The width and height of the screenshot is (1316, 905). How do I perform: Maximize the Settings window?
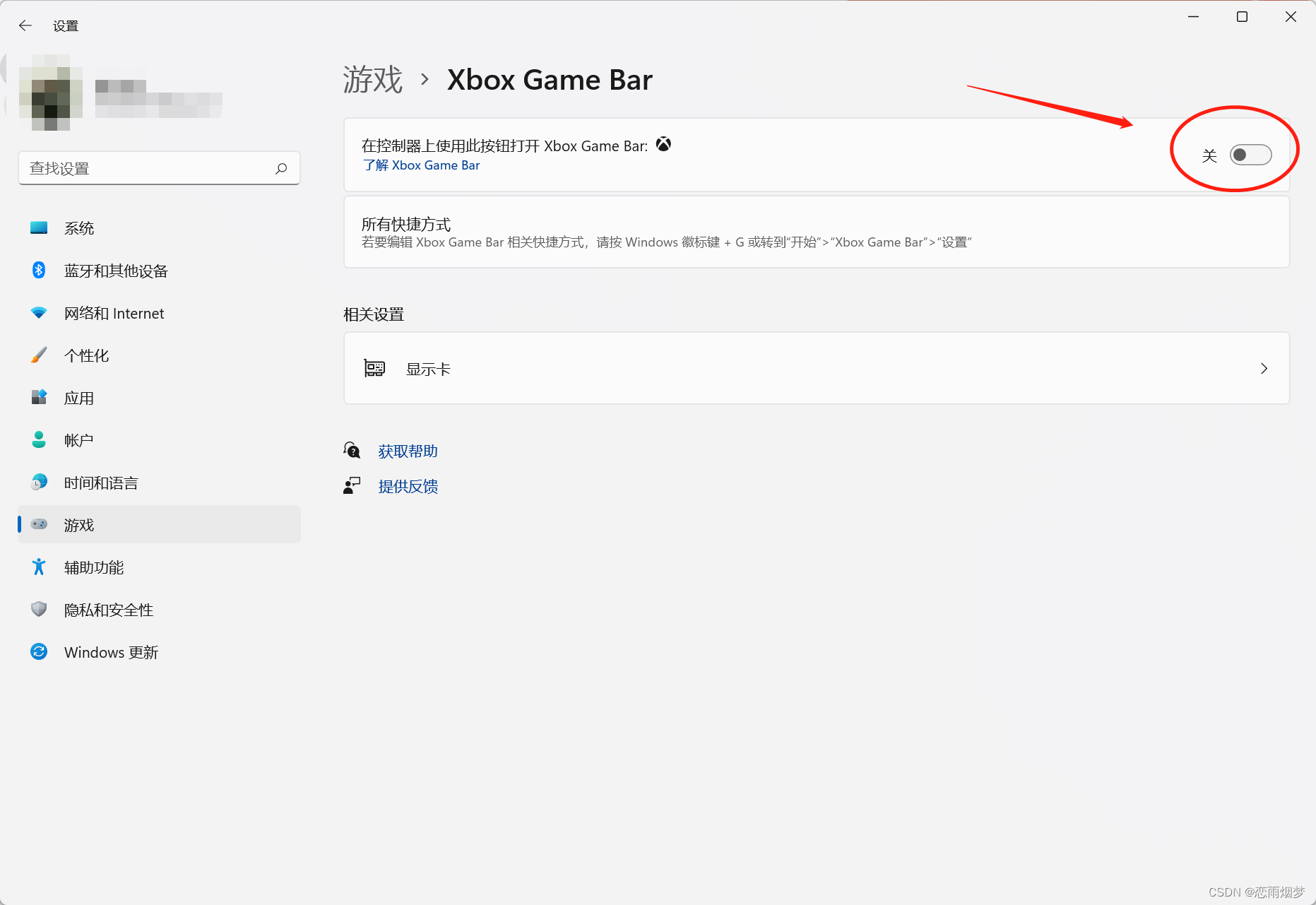point(1242,17)
